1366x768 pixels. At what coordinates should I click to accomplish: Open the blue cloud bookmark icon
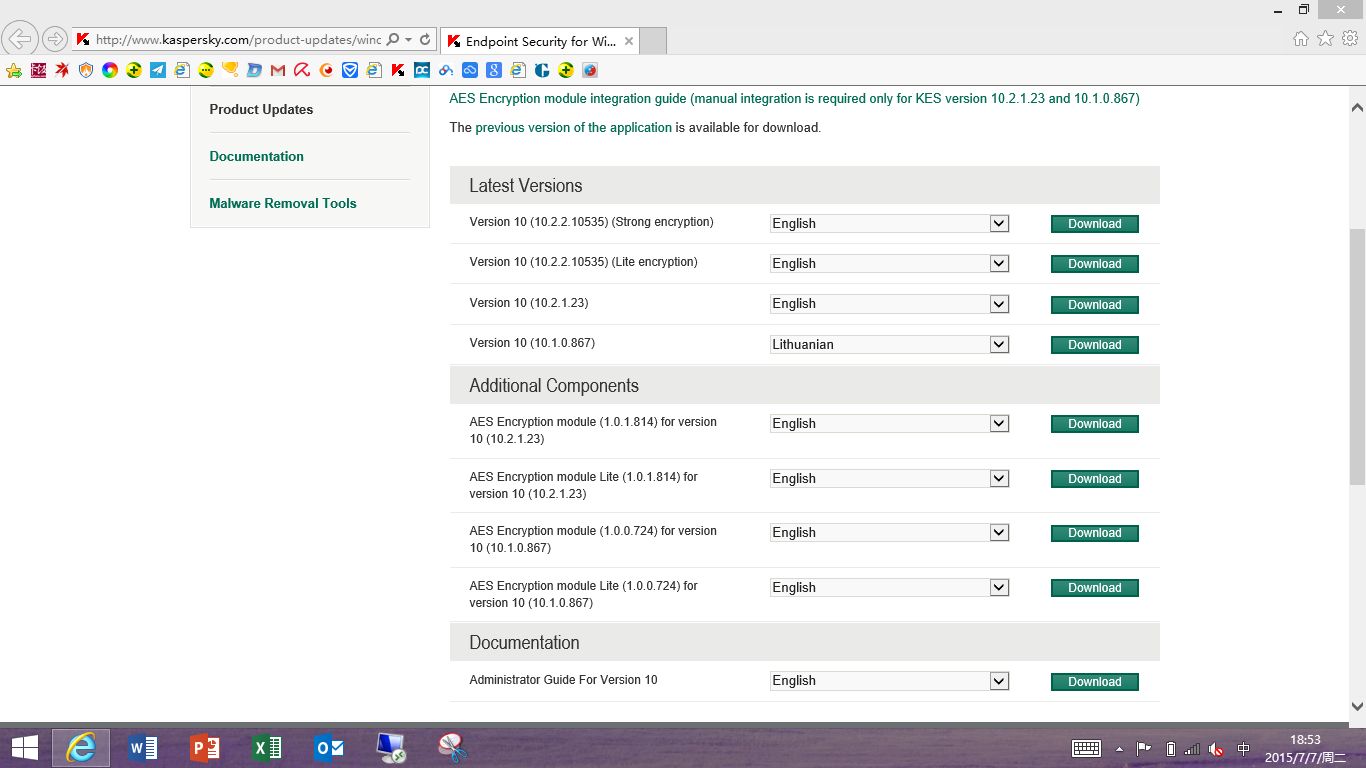point(470,70)
